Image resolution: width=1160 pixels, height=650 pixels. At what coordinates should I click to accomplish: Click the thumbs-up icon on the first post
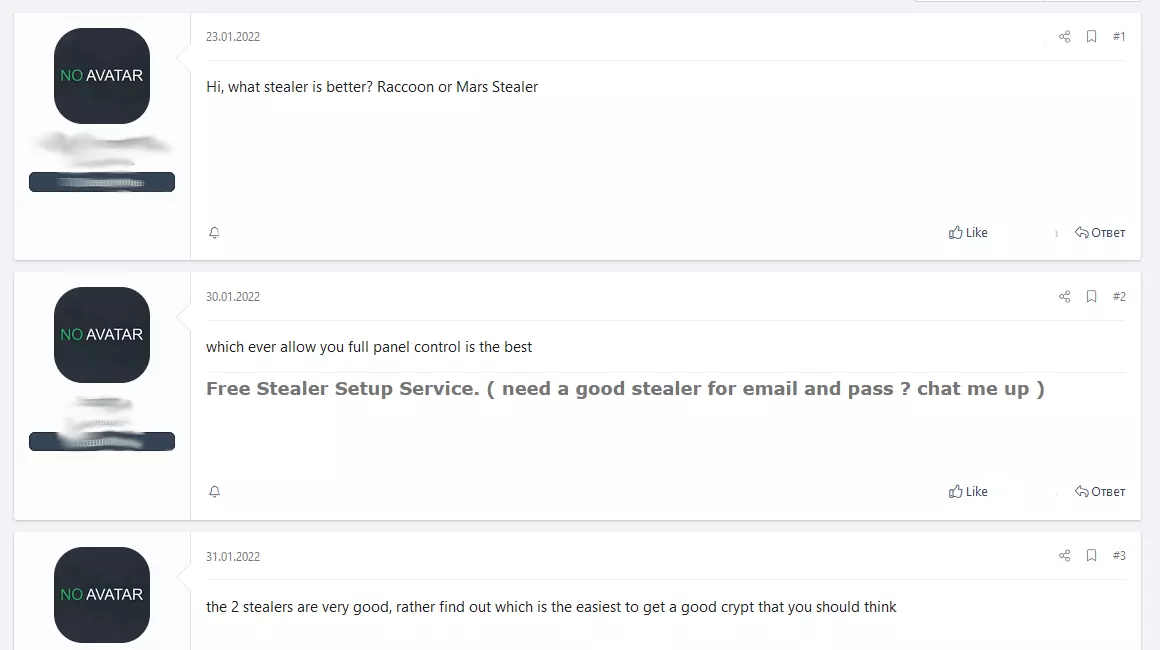click(956, 232)
